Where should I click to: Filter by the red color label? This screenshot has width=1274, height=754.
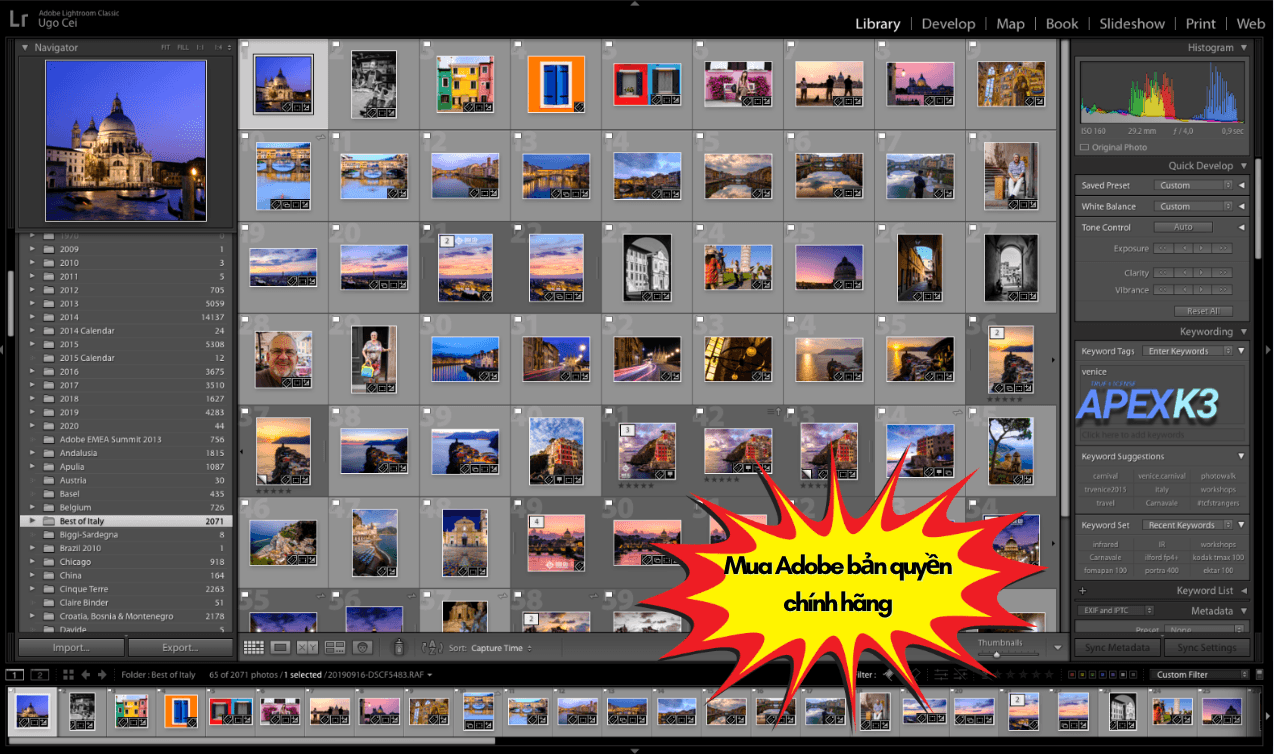click(x=1072, y=675)
